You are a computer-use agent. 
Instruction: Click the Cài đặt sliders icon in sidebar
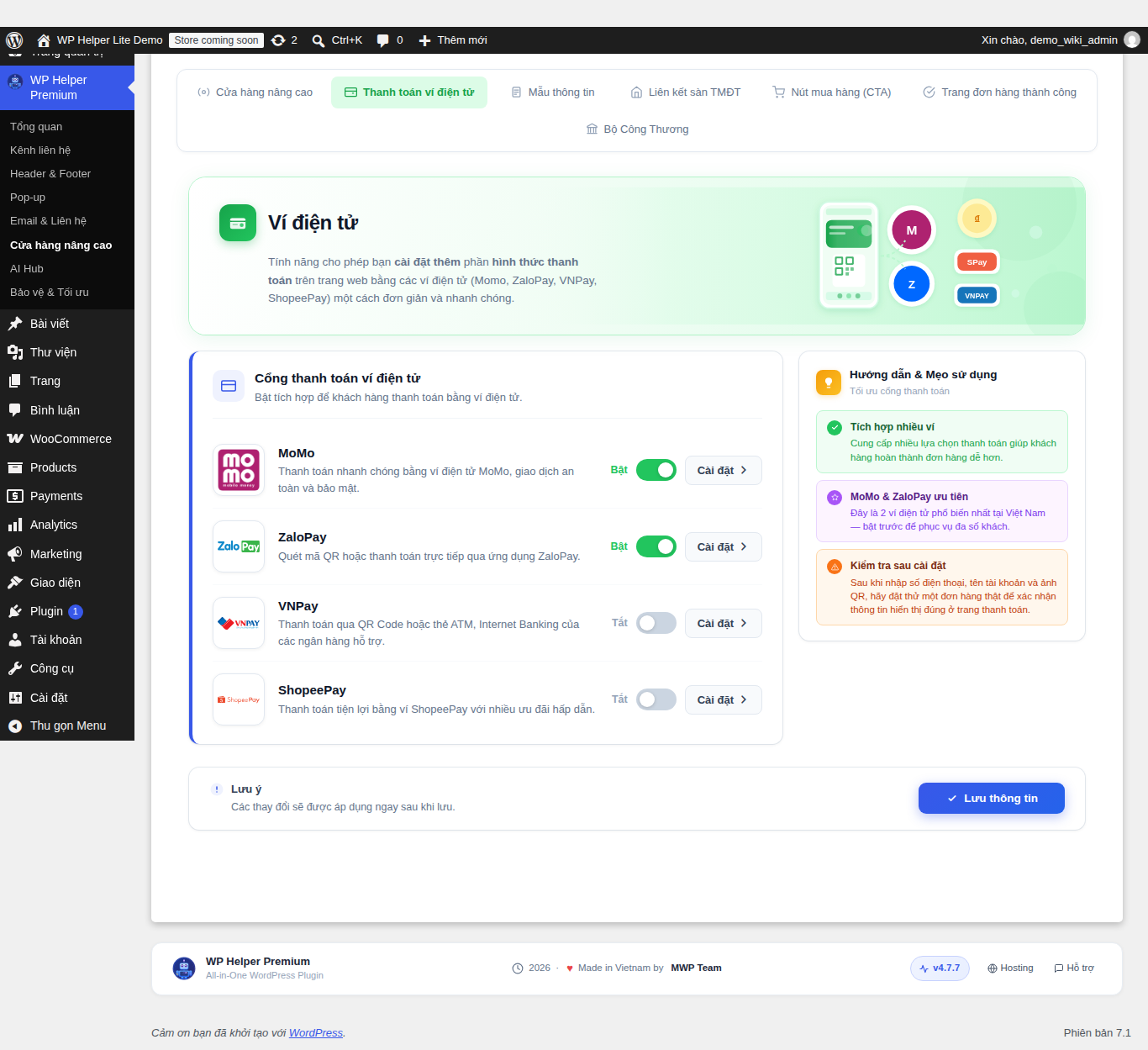click(15, 698)
